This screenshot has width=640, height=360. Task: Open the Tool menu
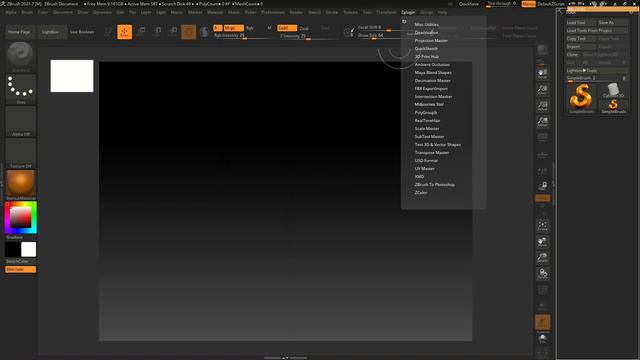tap(367, 12)
